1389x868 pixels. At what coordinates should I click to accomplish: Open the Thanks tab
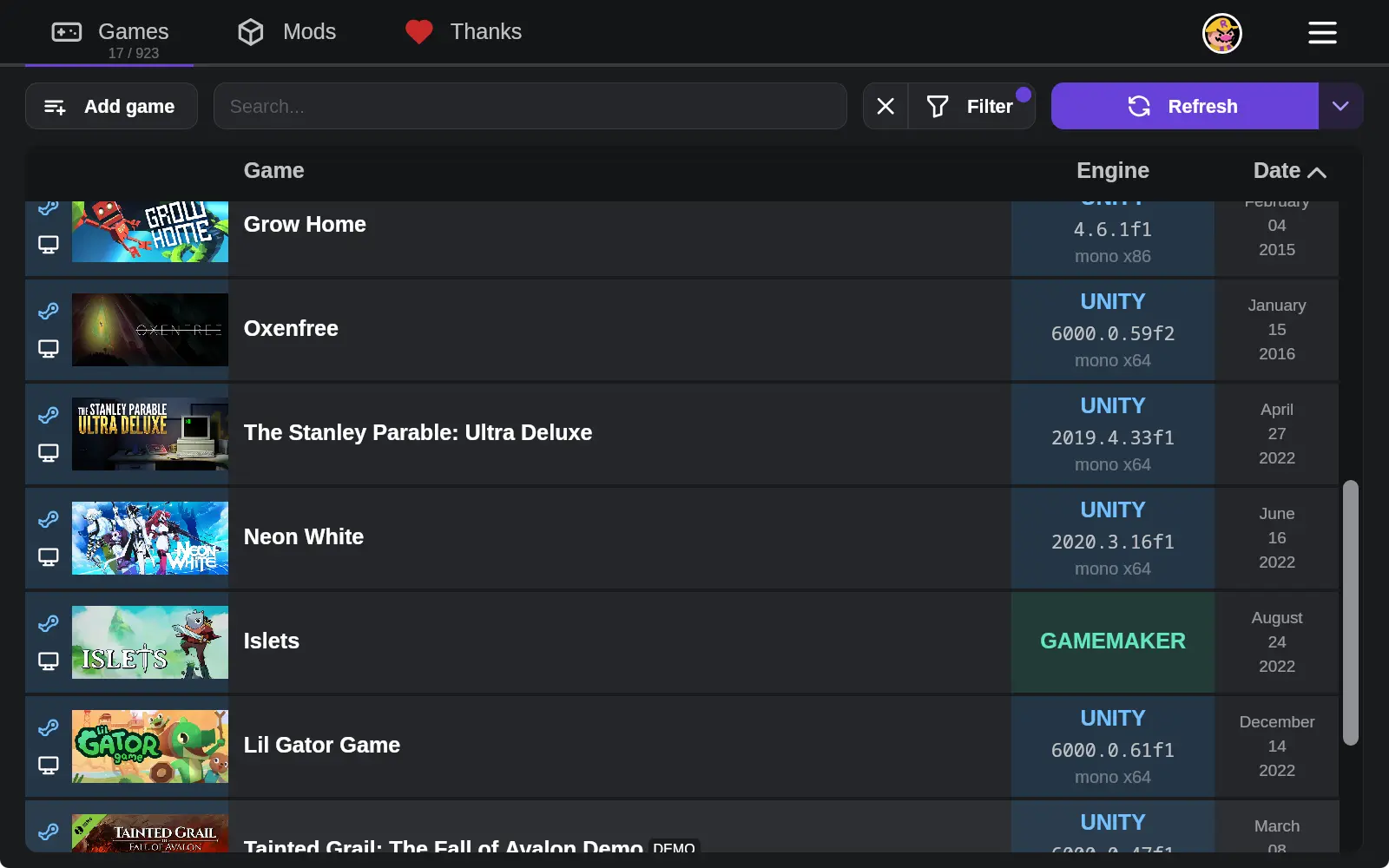pos(464,32)
